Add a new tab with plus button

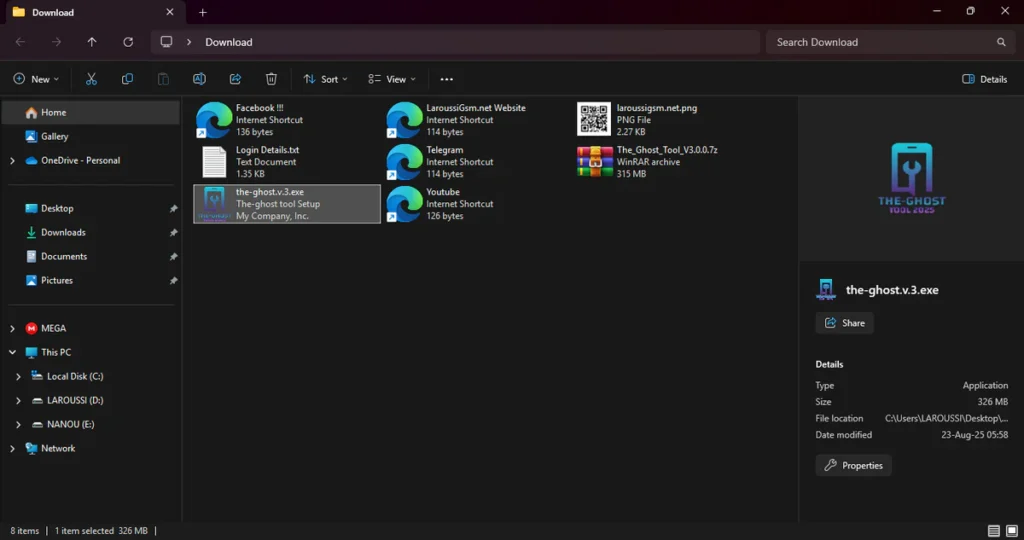tap(203, 12)
